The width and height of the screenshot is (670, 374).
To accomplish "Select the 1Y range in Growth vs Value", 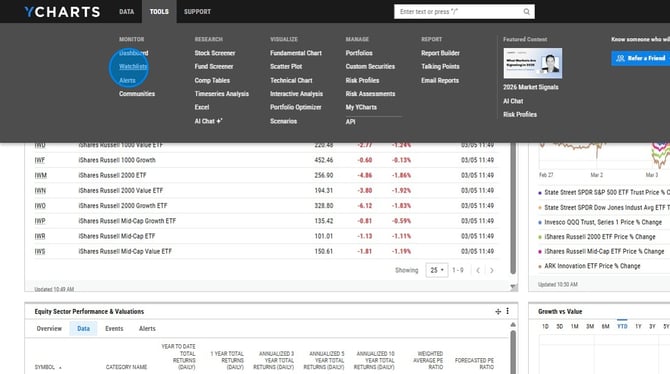I will [638, 327].
